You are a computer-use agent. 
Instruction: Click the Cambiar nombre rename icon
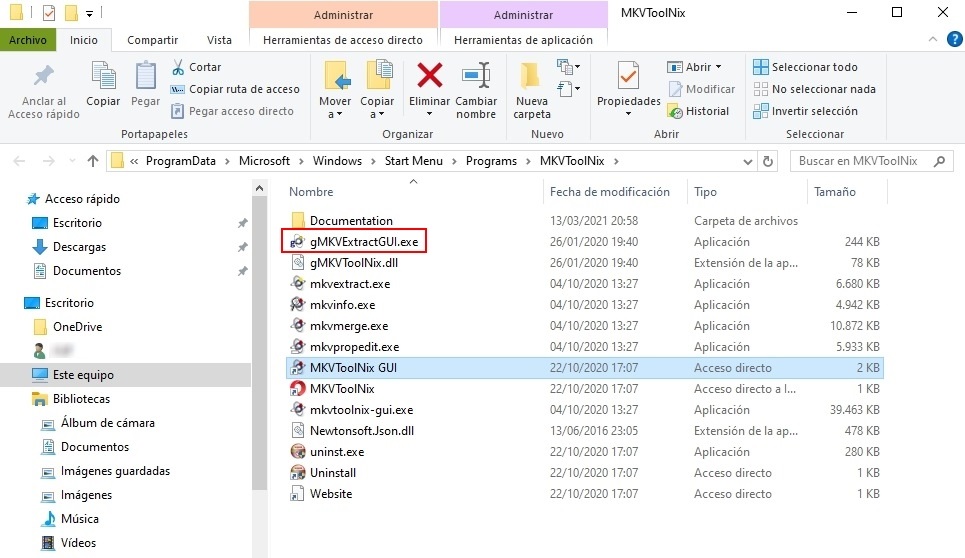(476, 76)
